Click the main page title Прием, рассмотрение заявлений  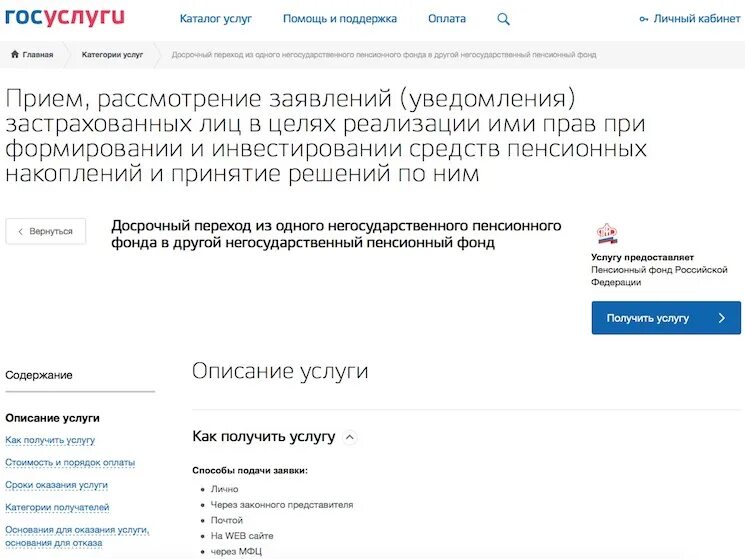[x=326, y=136]
